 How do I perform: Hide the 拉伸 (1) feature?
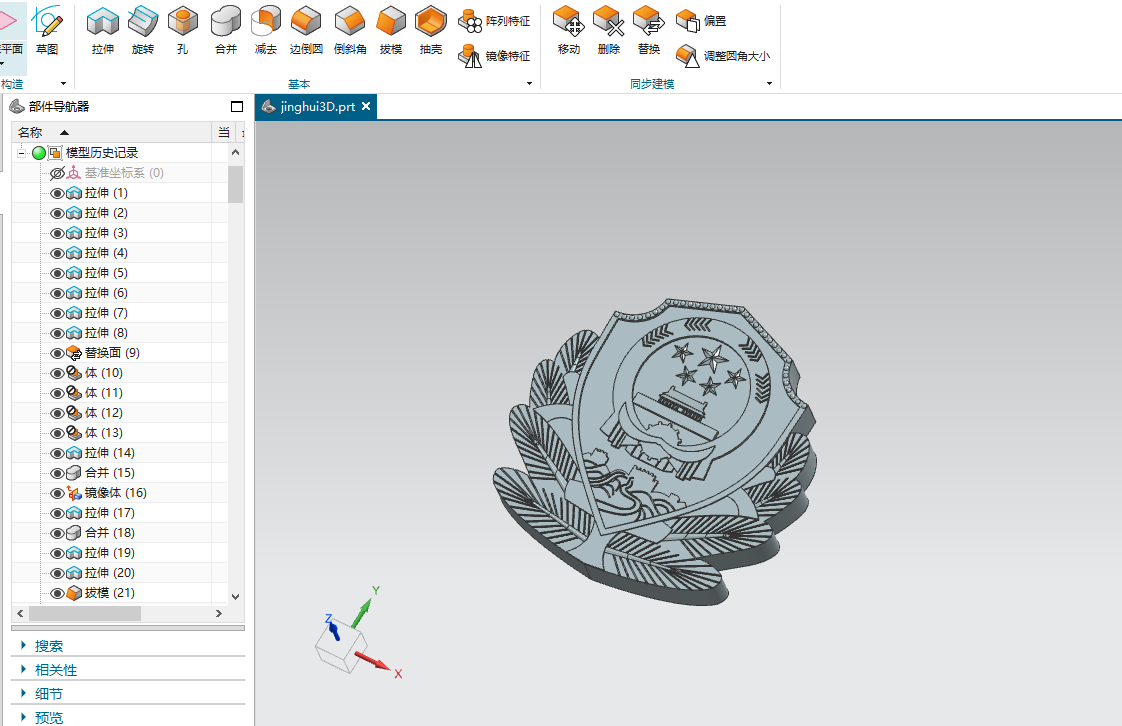pyautogui.click(x=57, y=193)
